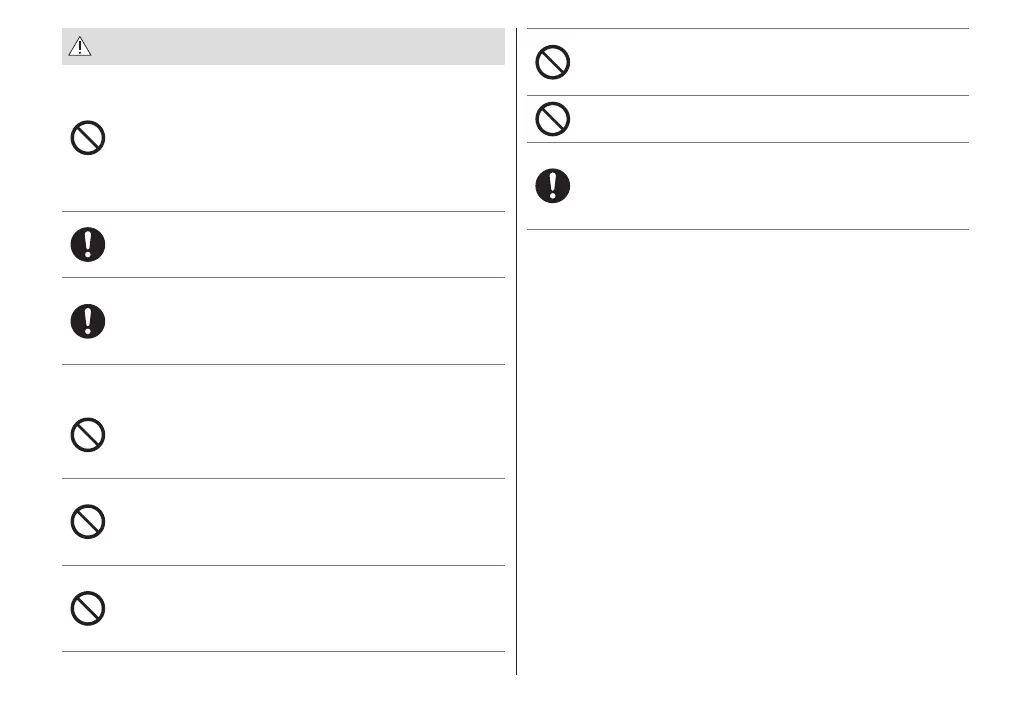Click the empty gray header bar beside the triangle
The width and height of the screenshot is (1032, 726).
click(x=300, y=47)
